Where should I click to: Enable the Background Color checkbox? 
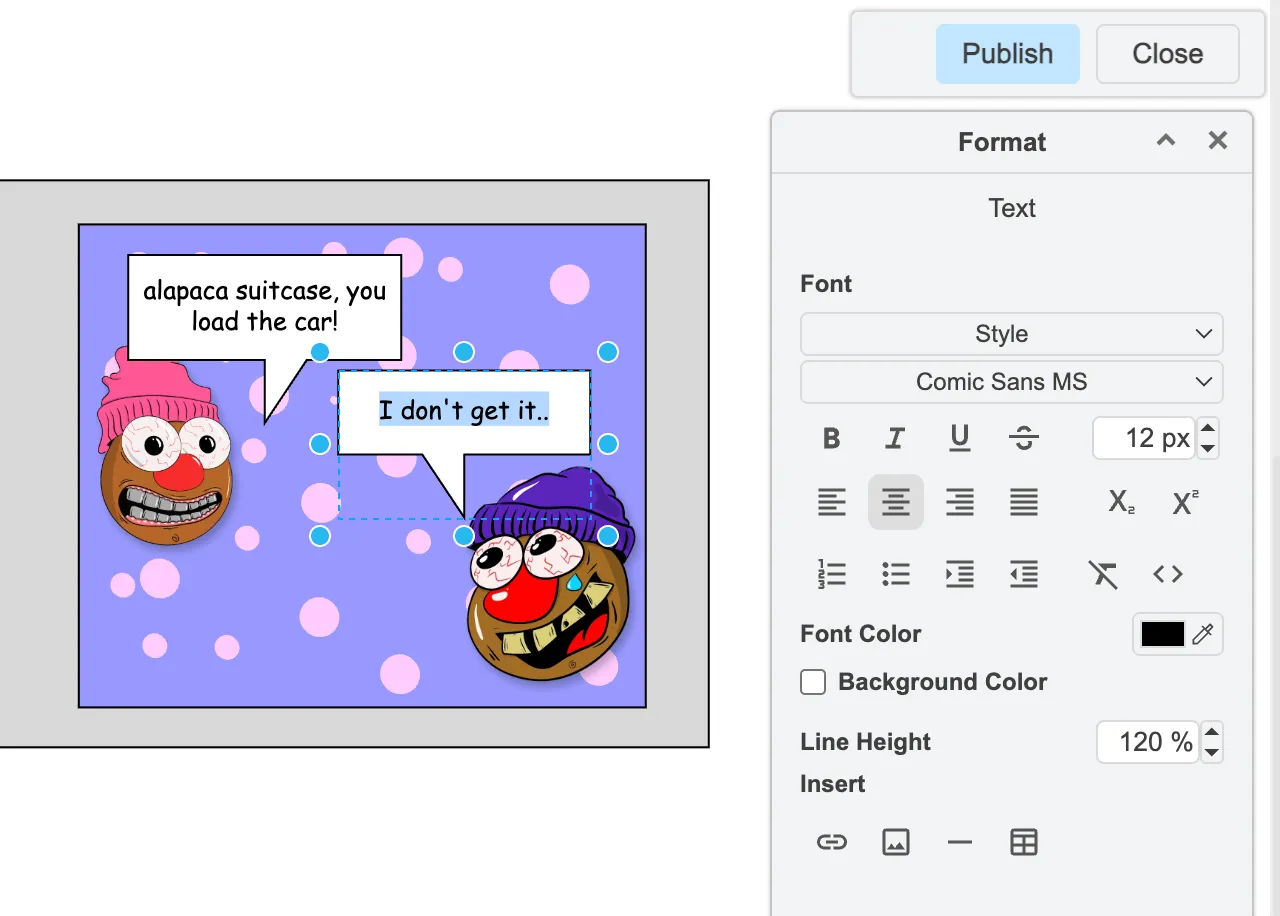pos(813,682)
